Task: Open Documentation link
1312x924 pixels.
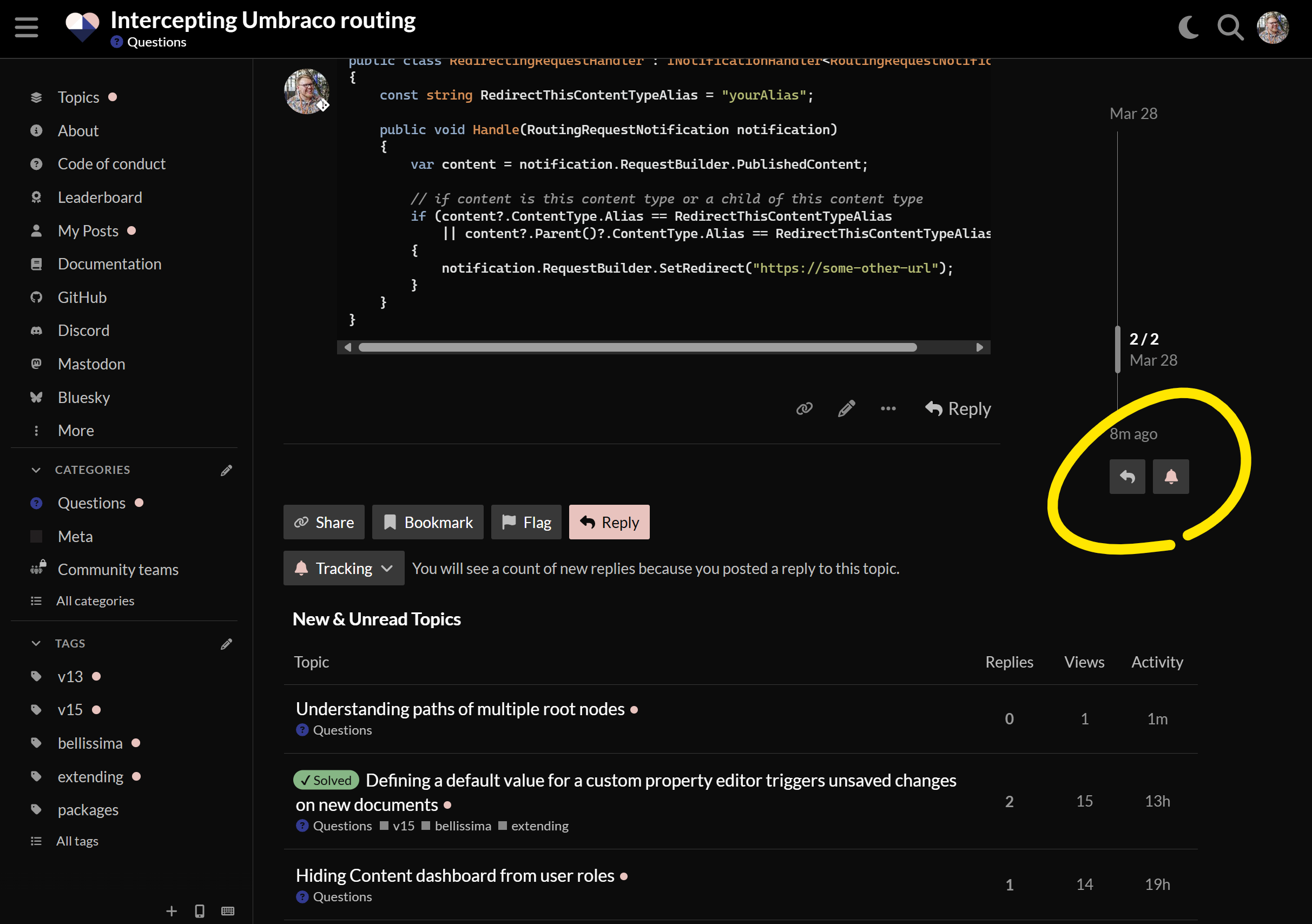Action: [109, 264]
